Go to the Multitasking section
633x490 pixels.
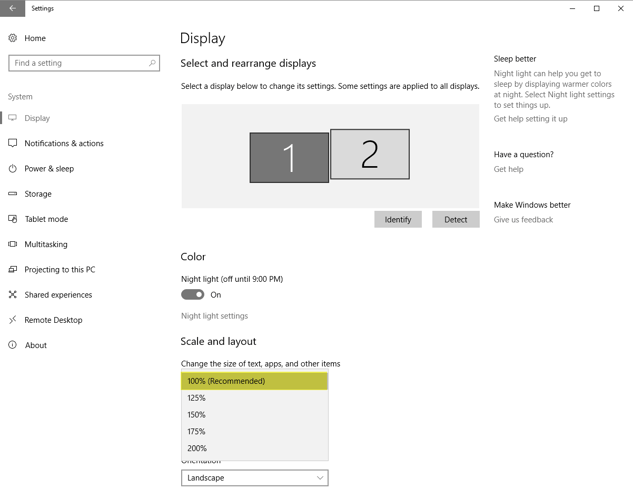pyautogui.click(x=46, y=244)
